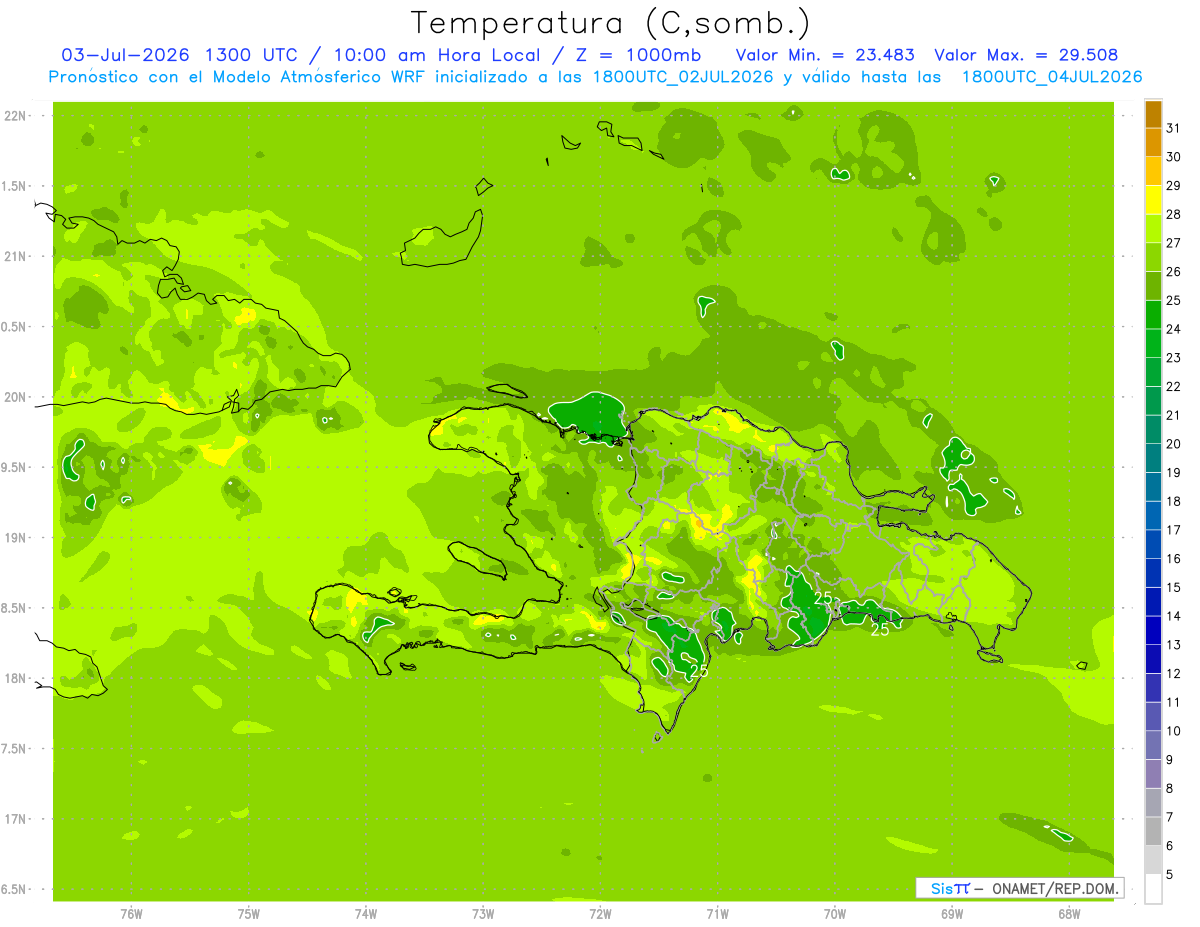Click the legend swatch between 26 and 27

click(1153, 256)
